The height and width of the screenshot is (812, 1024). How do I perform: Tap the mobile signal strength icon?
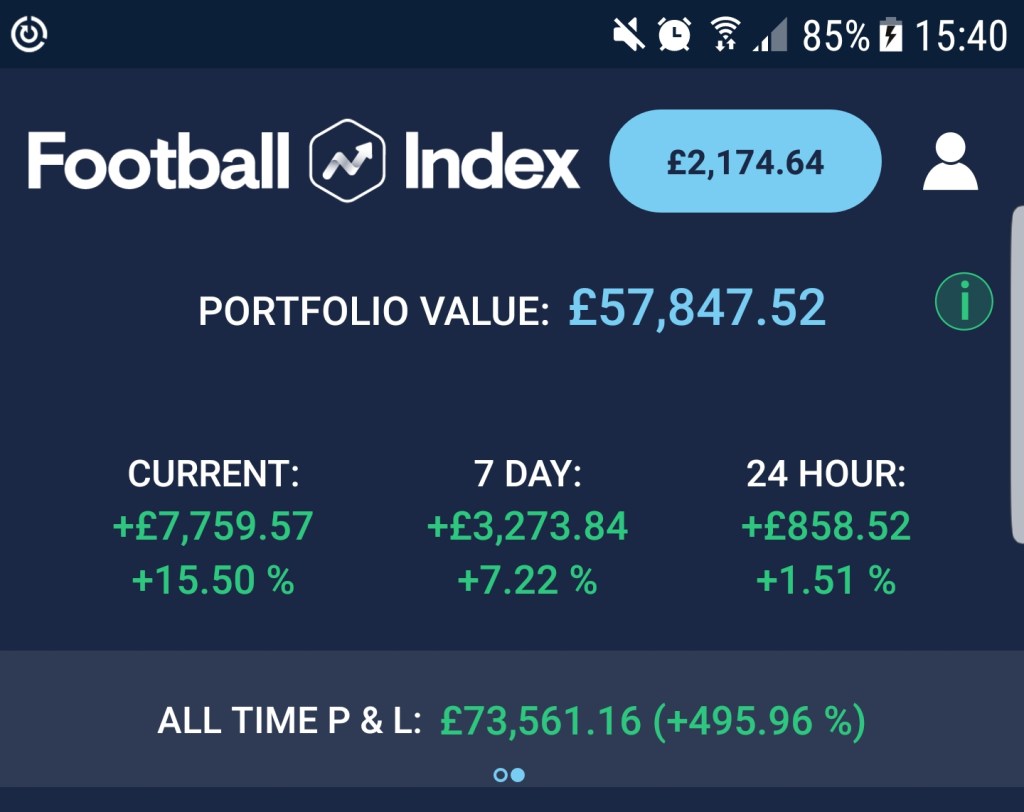pos(770,37)
